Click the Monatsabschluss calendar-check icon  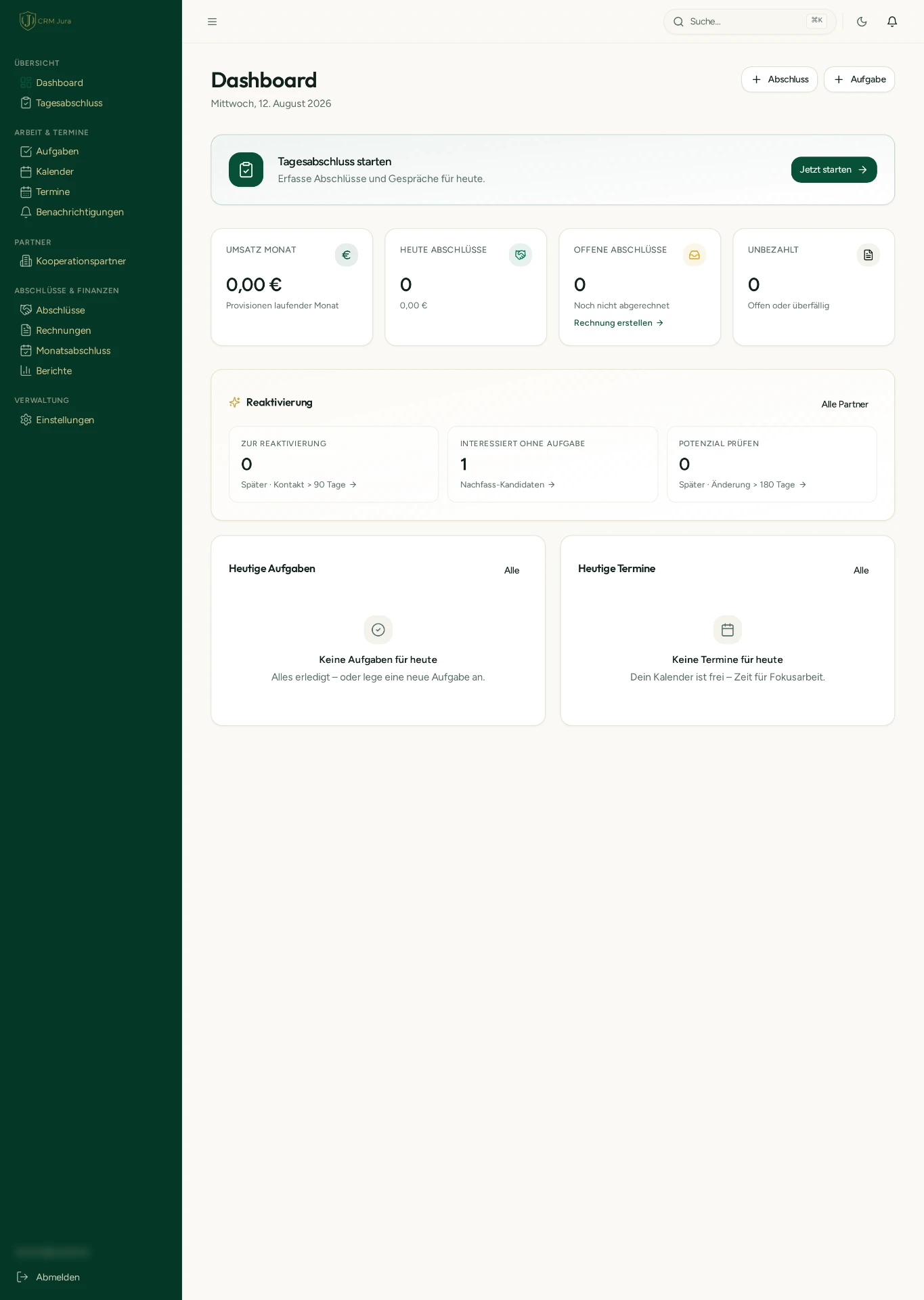click(26, 351)
